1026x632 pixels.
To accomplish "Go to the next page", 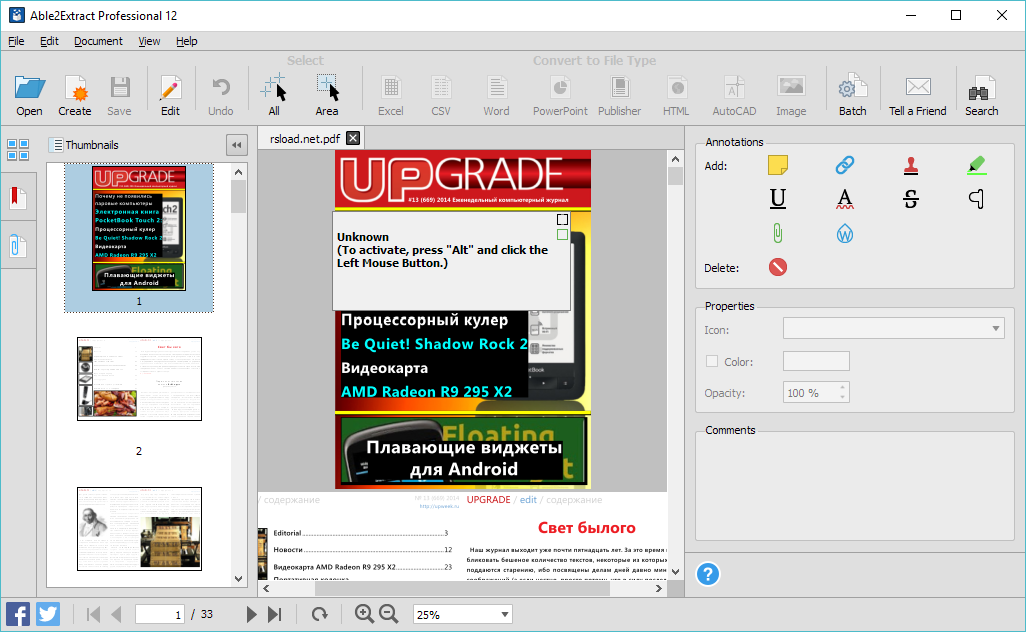I will tap(252, 614).
